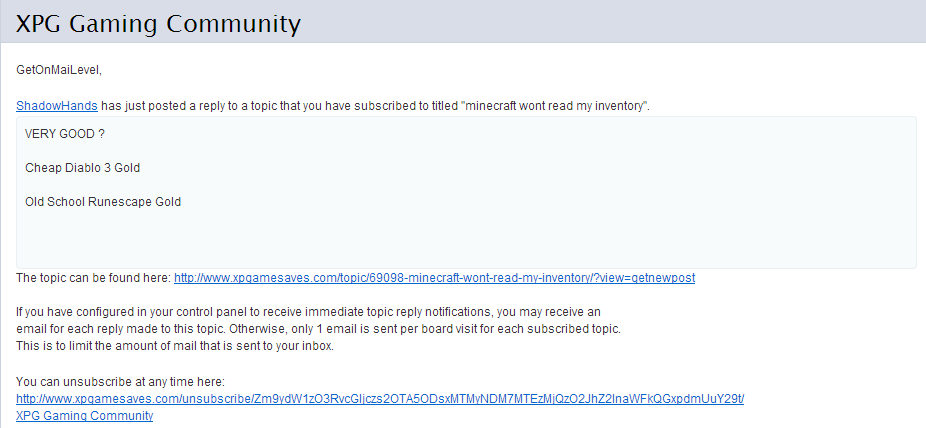Viewport: 926px width, 428px height.
Task: Click 'The topic can be found here:' label
Action: (93, 278)
